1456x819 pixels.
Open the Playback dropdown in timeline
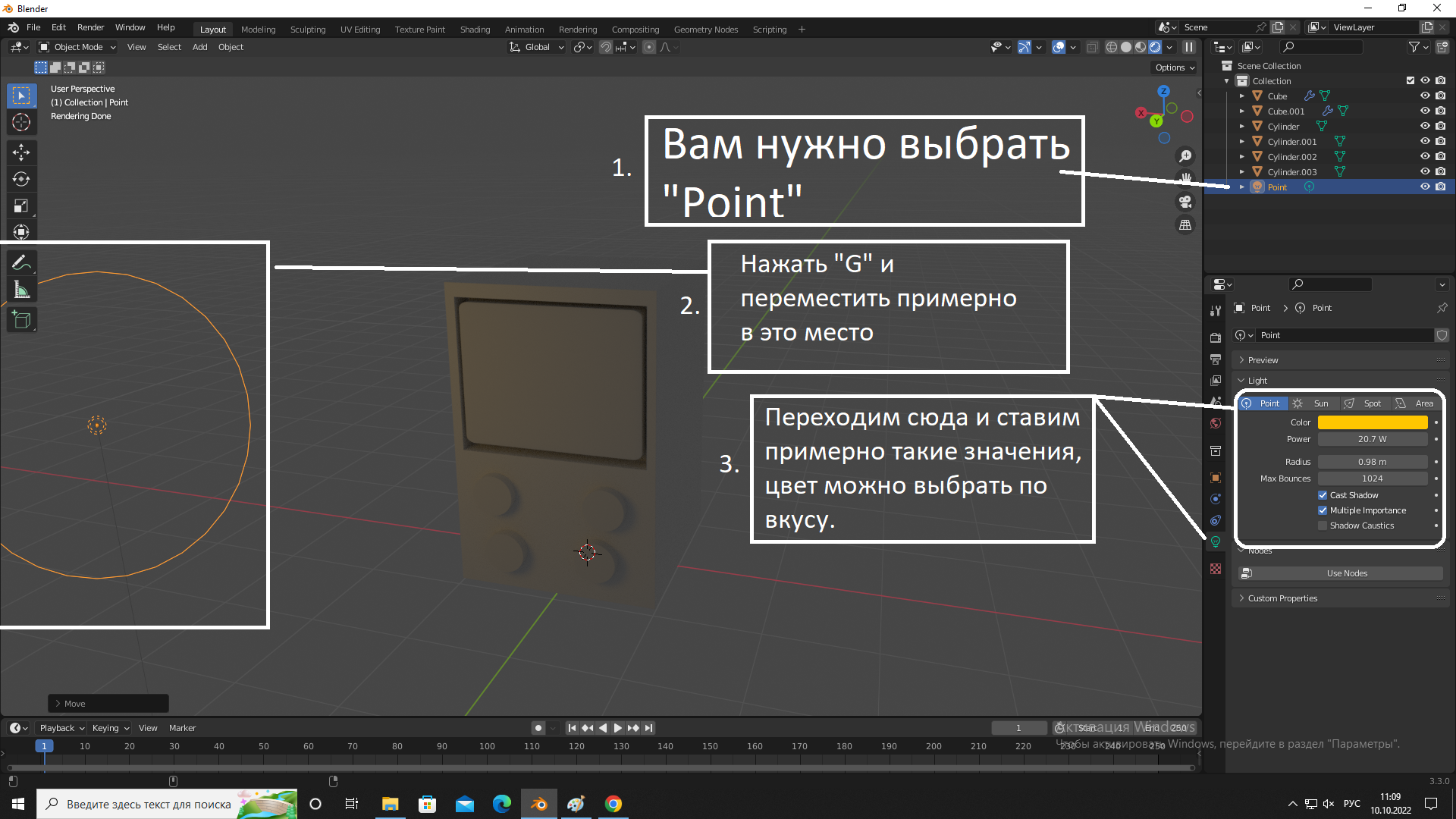(61, 728)
